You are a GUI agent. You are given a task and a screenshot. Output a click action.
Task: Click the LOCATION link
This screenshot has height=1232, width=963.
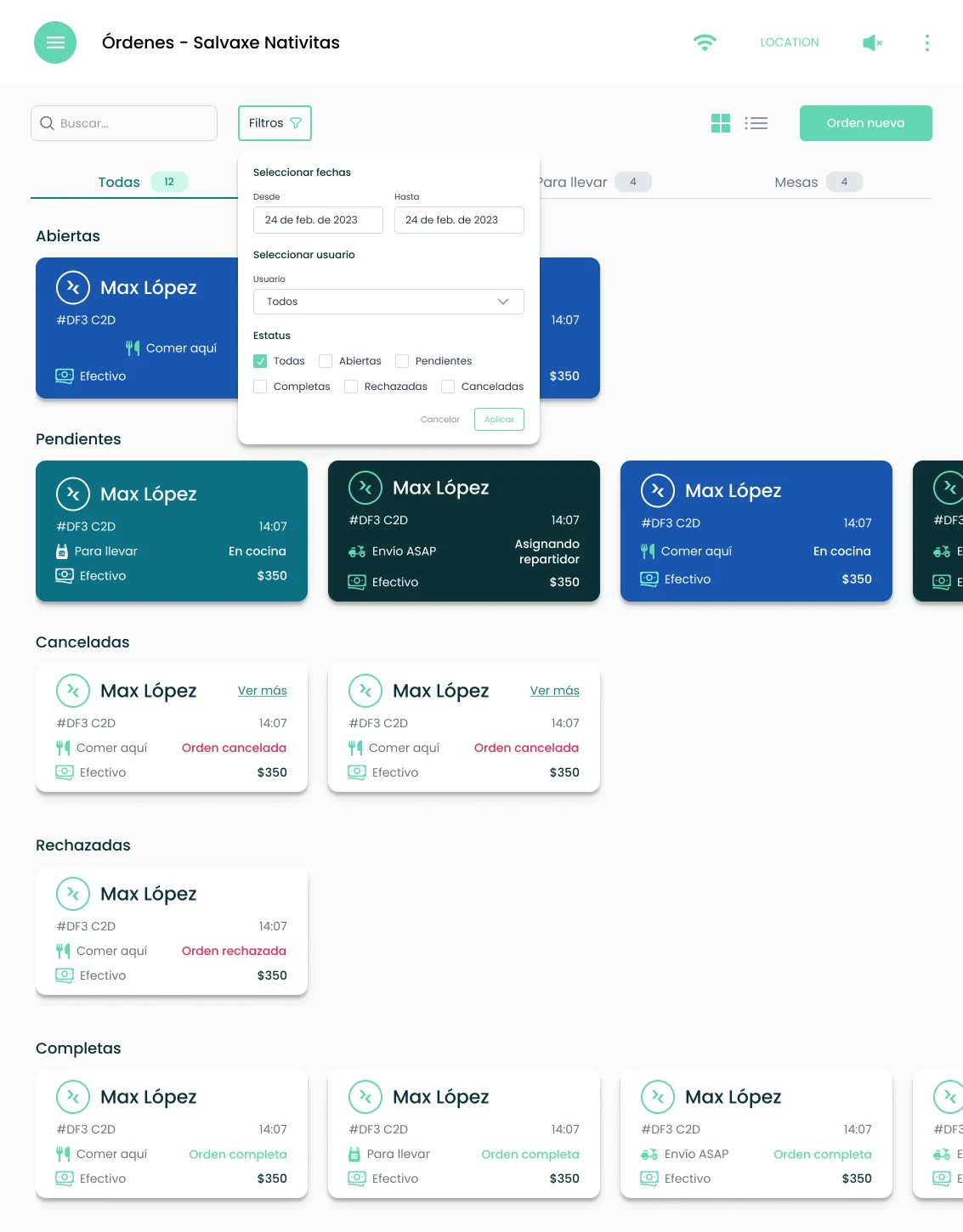click(790, 42)
